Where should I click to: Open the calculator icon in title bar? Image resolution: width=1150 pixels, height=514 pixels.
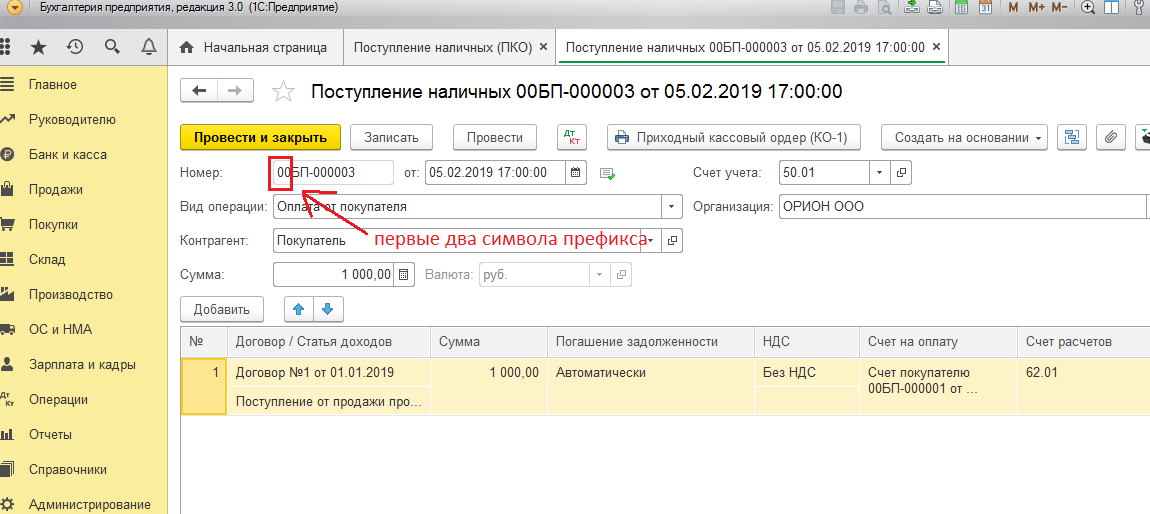[961, 8]
